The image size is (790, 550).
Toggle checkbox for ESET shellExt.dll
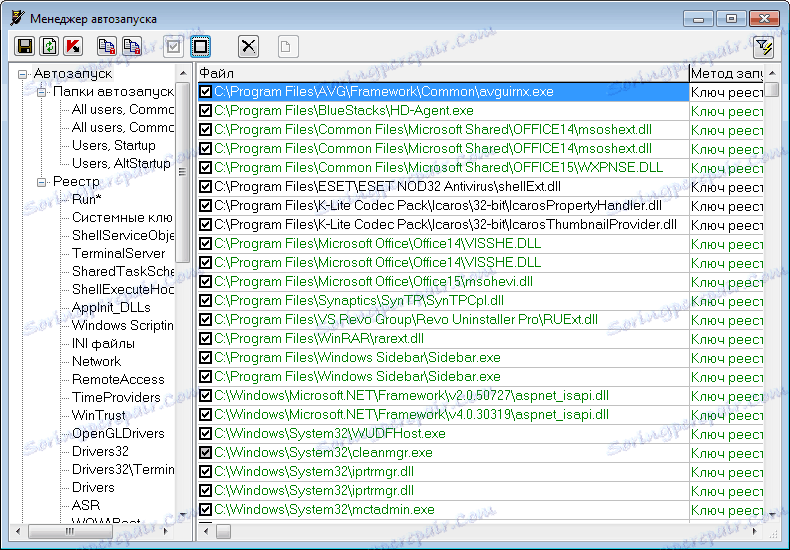205,187
